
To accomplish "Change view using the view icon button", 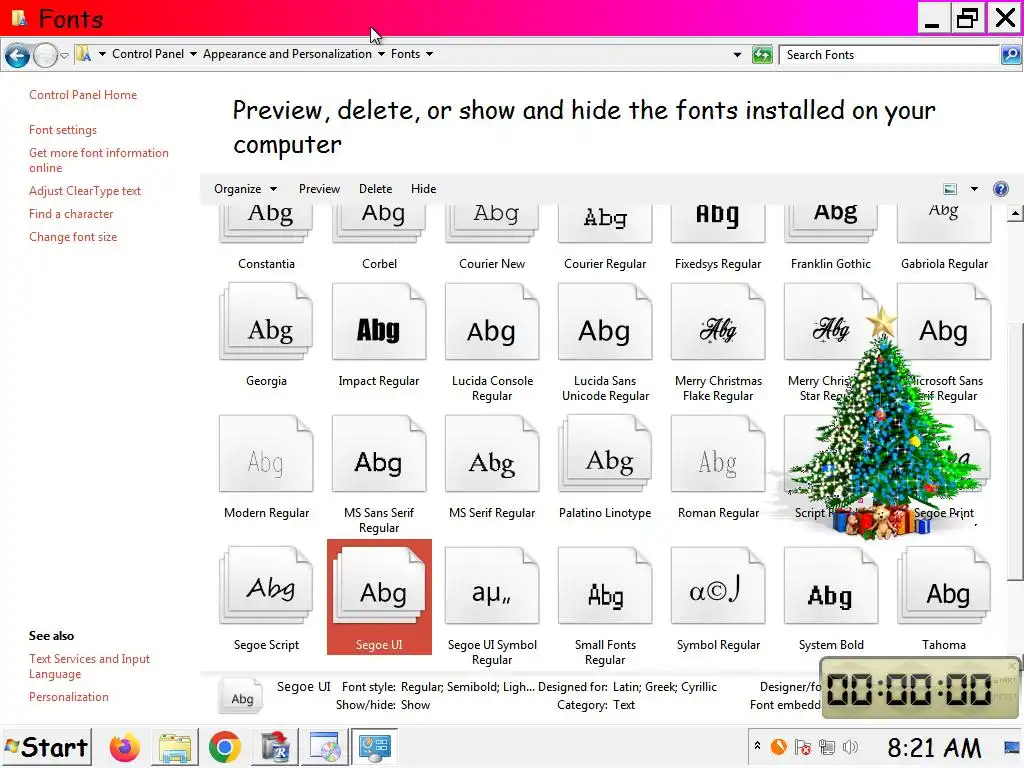I will [950, 189].
